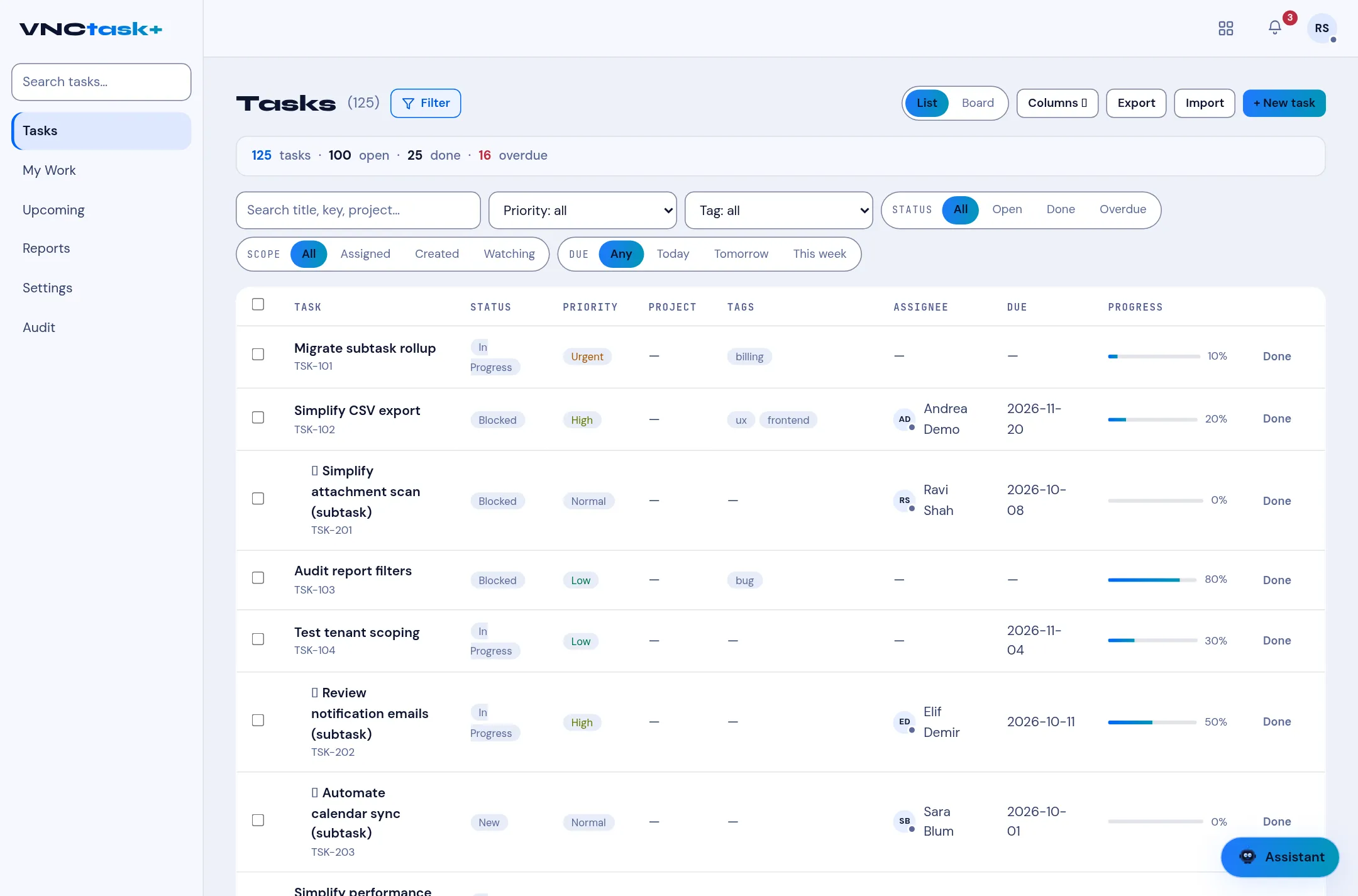The width and height of the screenshot is (1358, 896).
Task: Open the Tag: all dropdown
Action: click(778, 211)
